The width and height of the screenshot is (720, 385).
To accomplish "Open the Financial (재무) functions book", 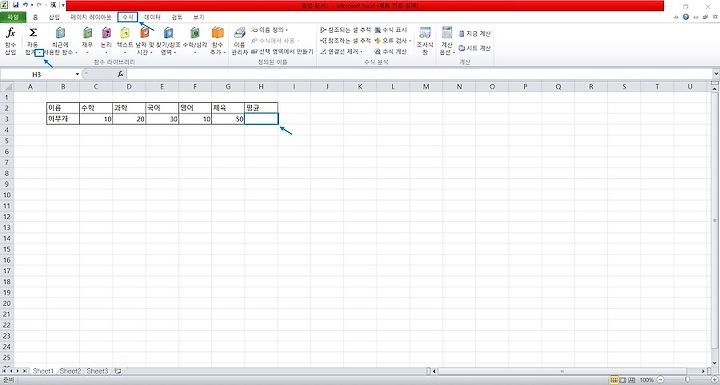I will click(x=87, y=33).
